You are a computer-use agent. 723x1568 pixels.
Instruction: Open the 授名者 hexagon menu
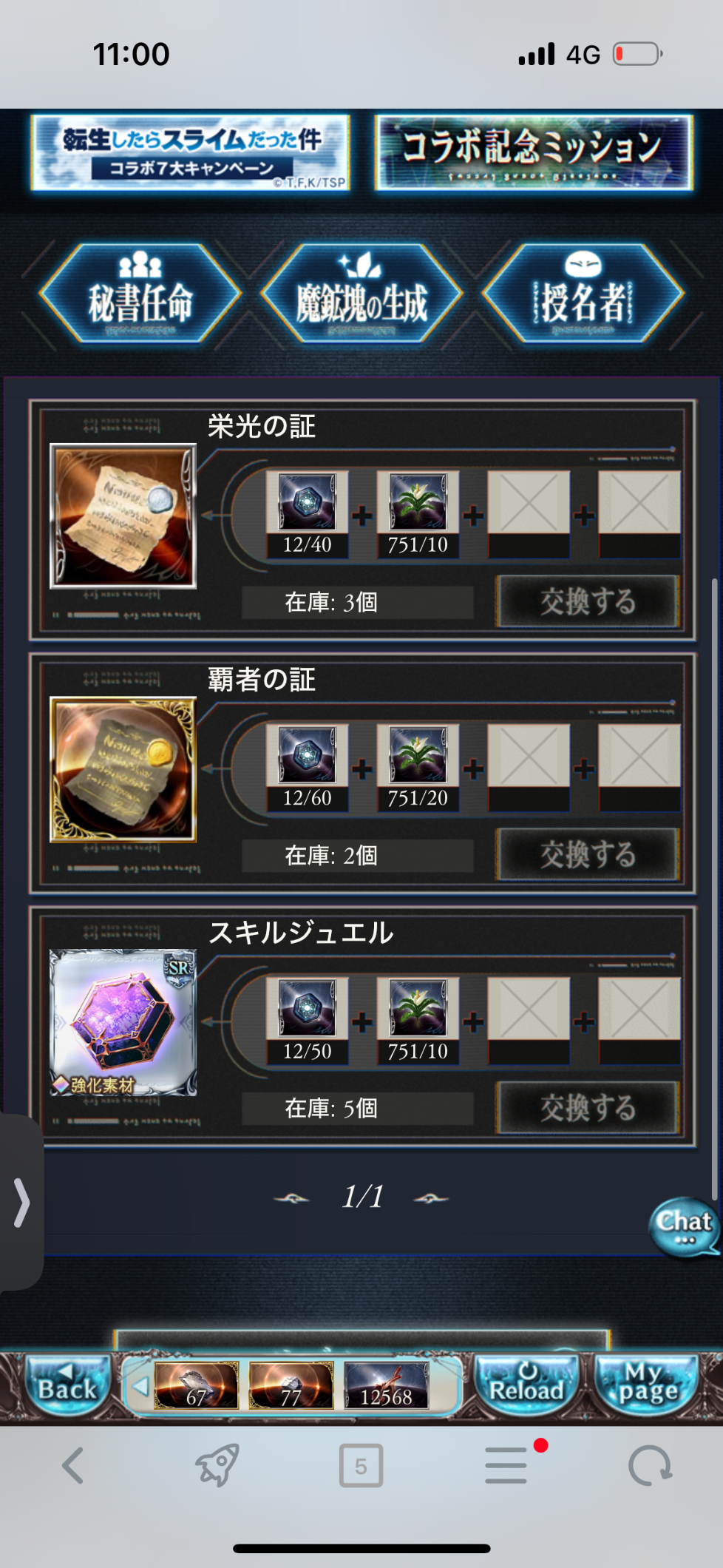(583, 294)
